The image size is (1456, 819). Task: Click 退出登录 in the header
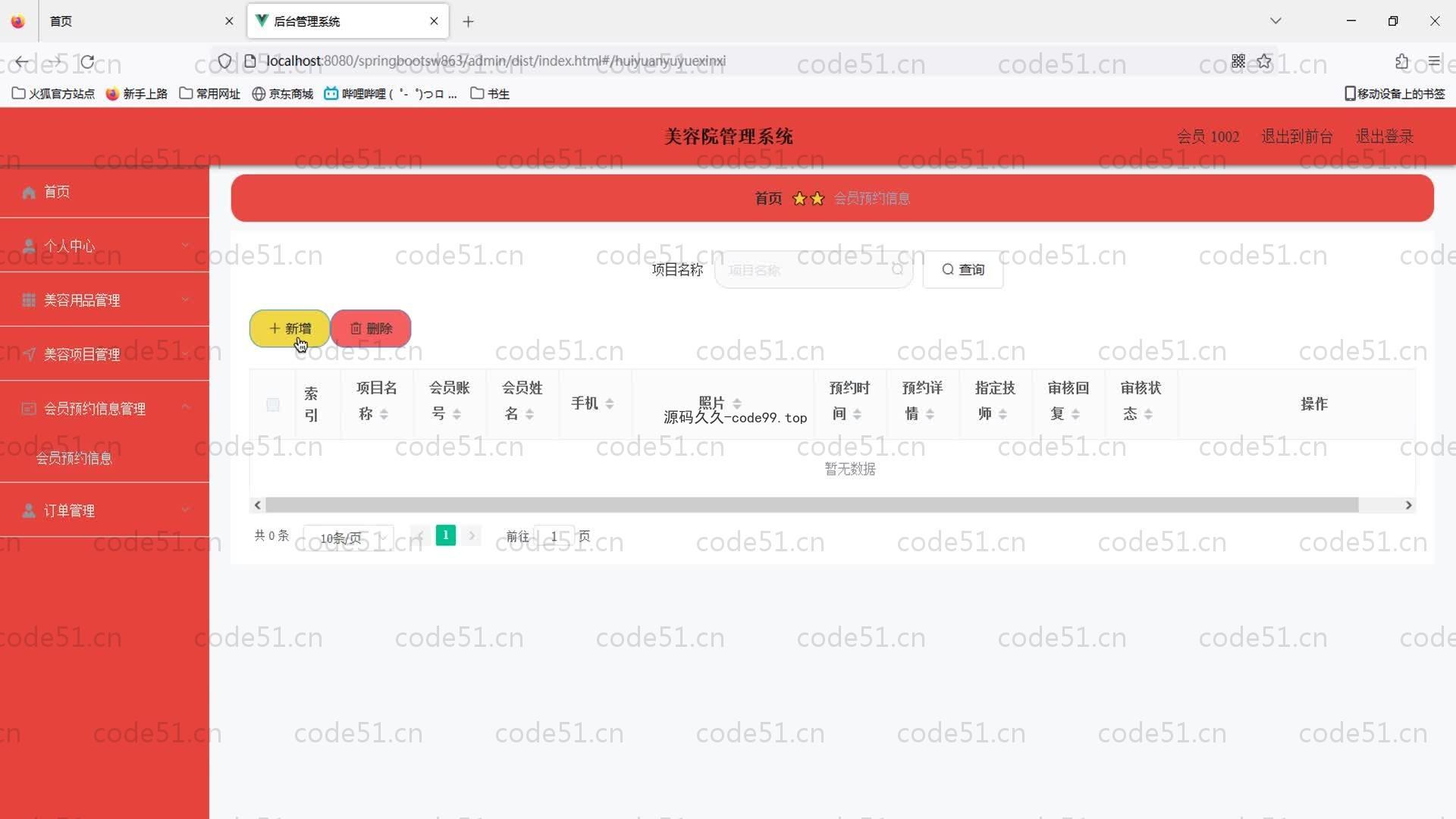pyautogui.click(x=1384, y=136)
